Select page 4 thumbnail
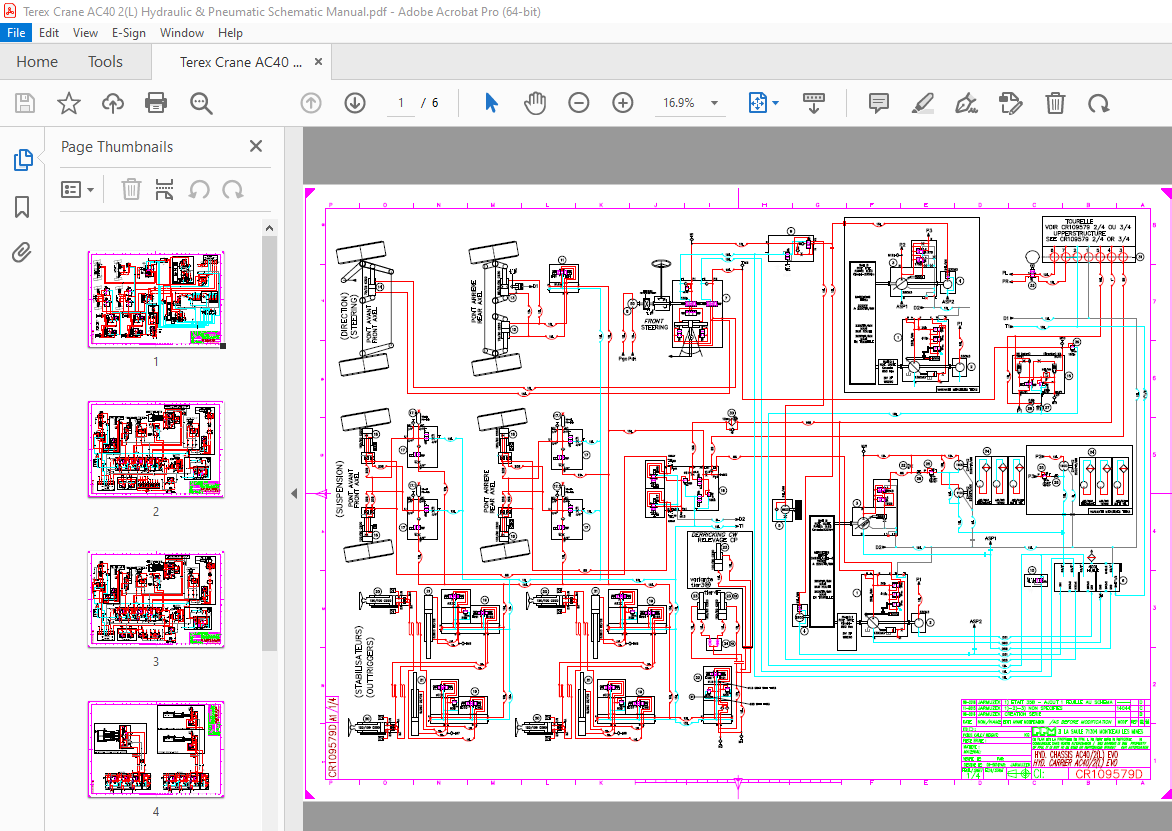This screenshot has width=1172, height=831. tap(155, 750)
